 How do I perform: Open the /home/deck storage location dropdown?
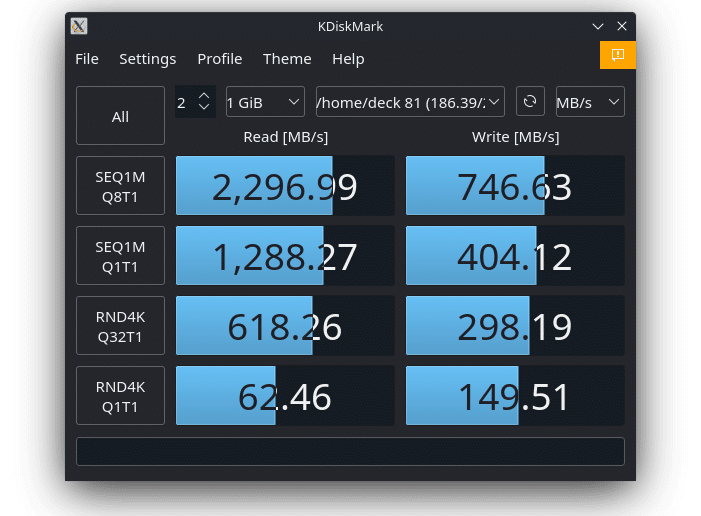pos(410,102)
